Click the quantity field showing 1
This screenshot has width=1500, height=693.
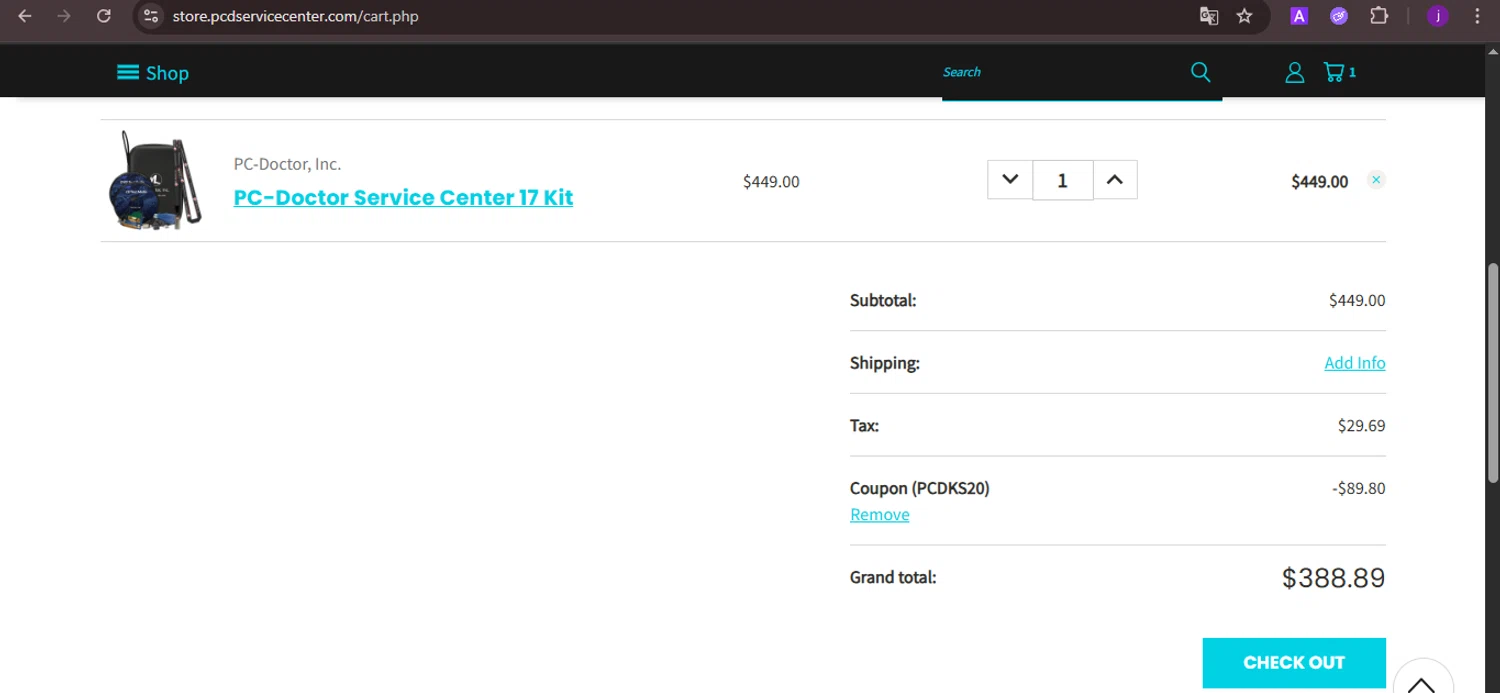pyautogui.click(x=1062, y=180)
